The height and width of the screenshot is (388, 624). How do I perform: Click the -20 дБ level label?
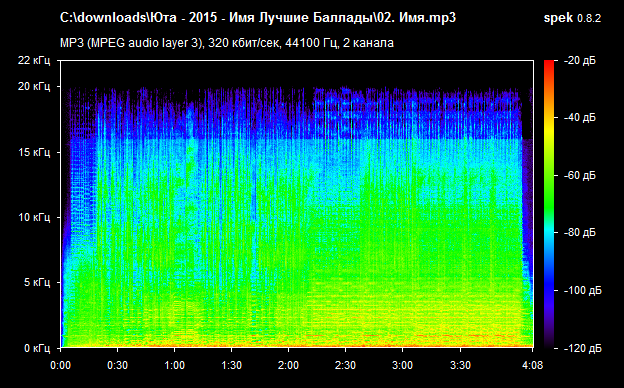pyautogui.click(x=580, y=61)
